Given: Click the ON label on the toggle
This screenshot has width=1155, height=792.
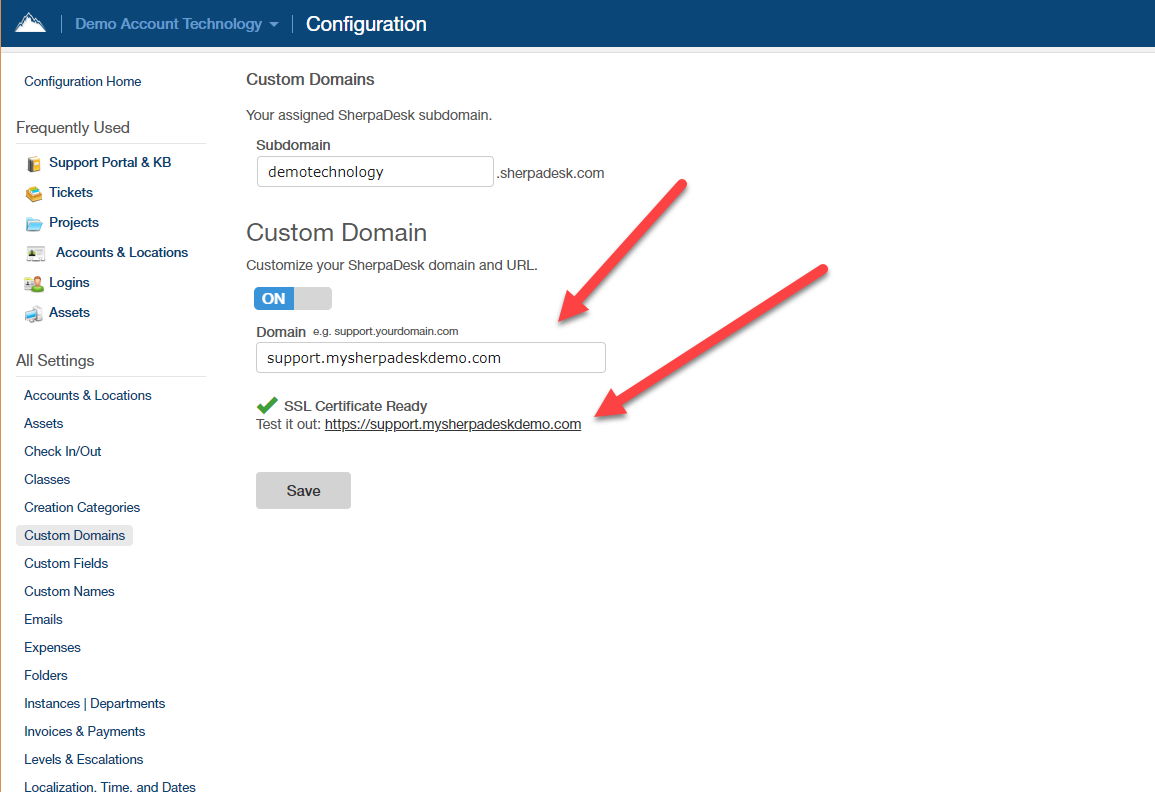Looking at the screenshot, I should point(273,298).
